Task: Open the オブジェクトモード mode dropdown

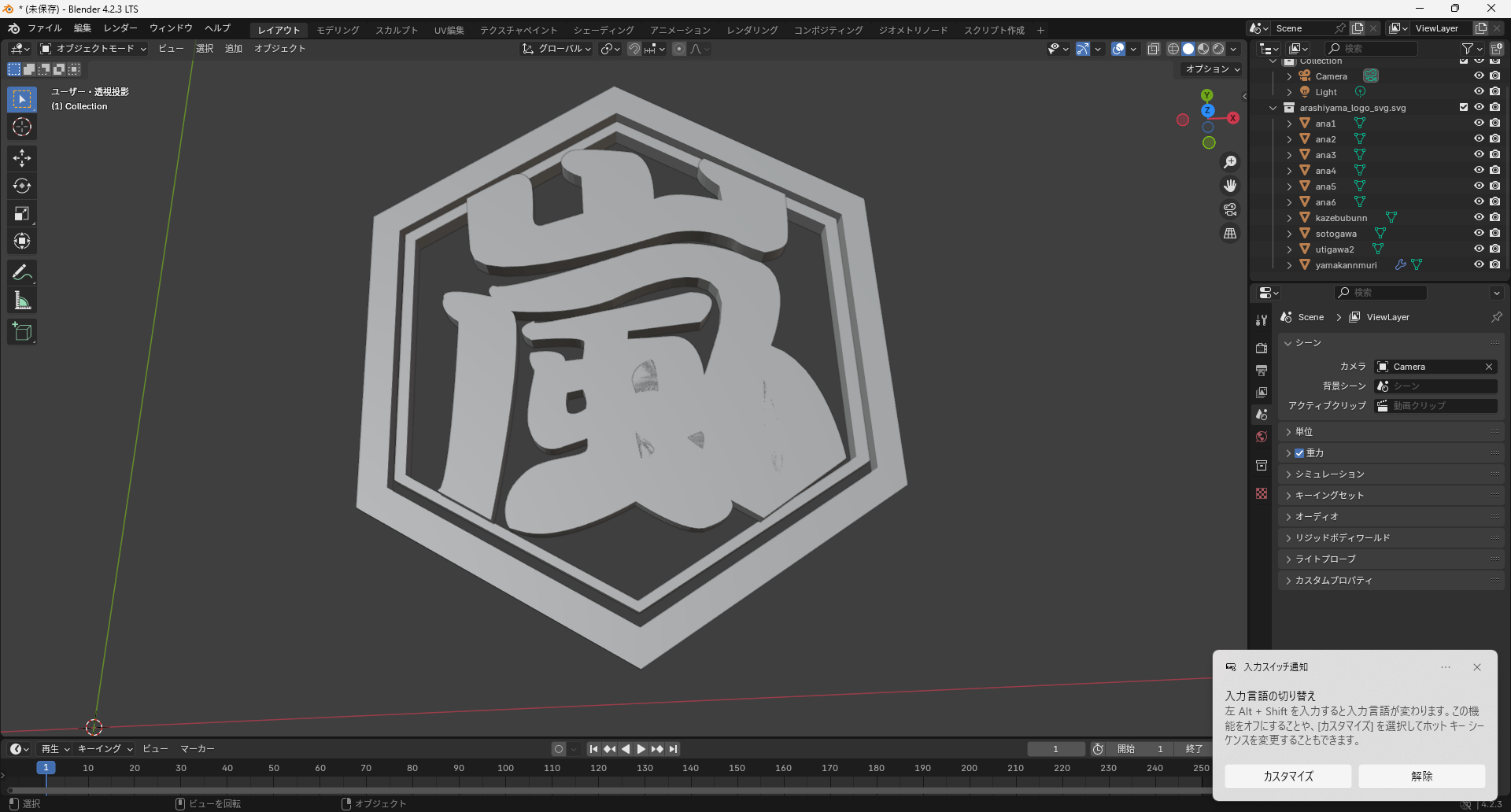Action: click(94, 49)
